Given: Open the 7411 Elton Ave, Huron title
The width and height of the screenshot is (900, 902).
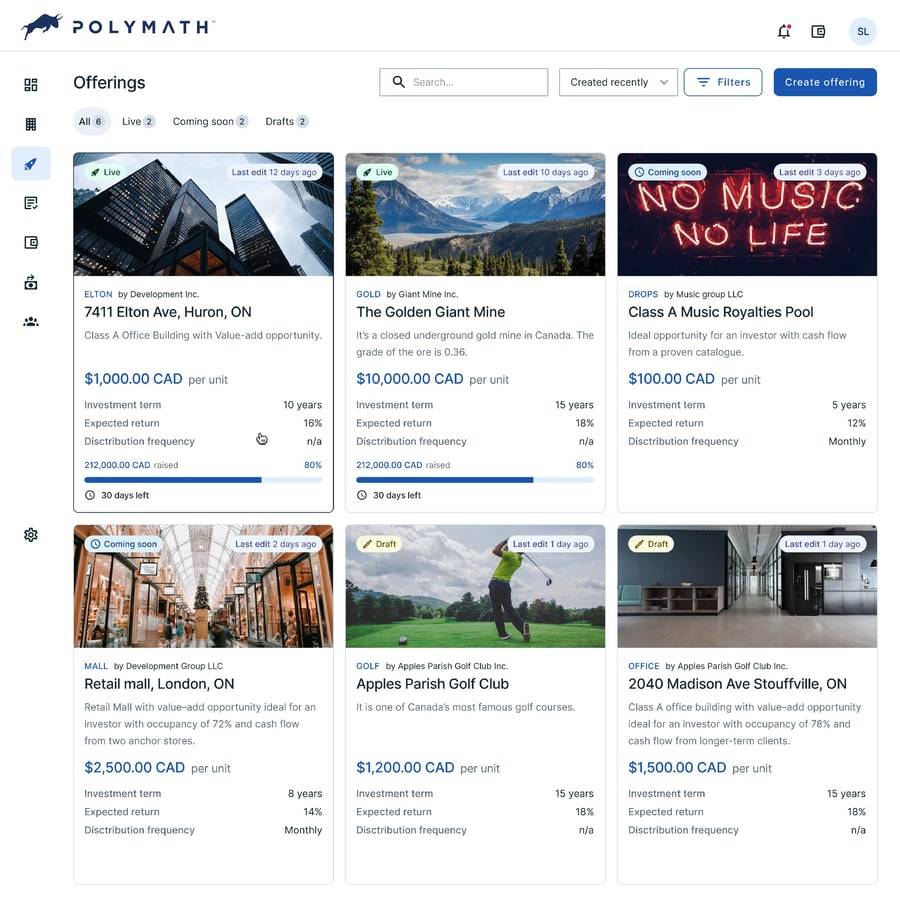Looking at the screenshot, I should [168, 312].
